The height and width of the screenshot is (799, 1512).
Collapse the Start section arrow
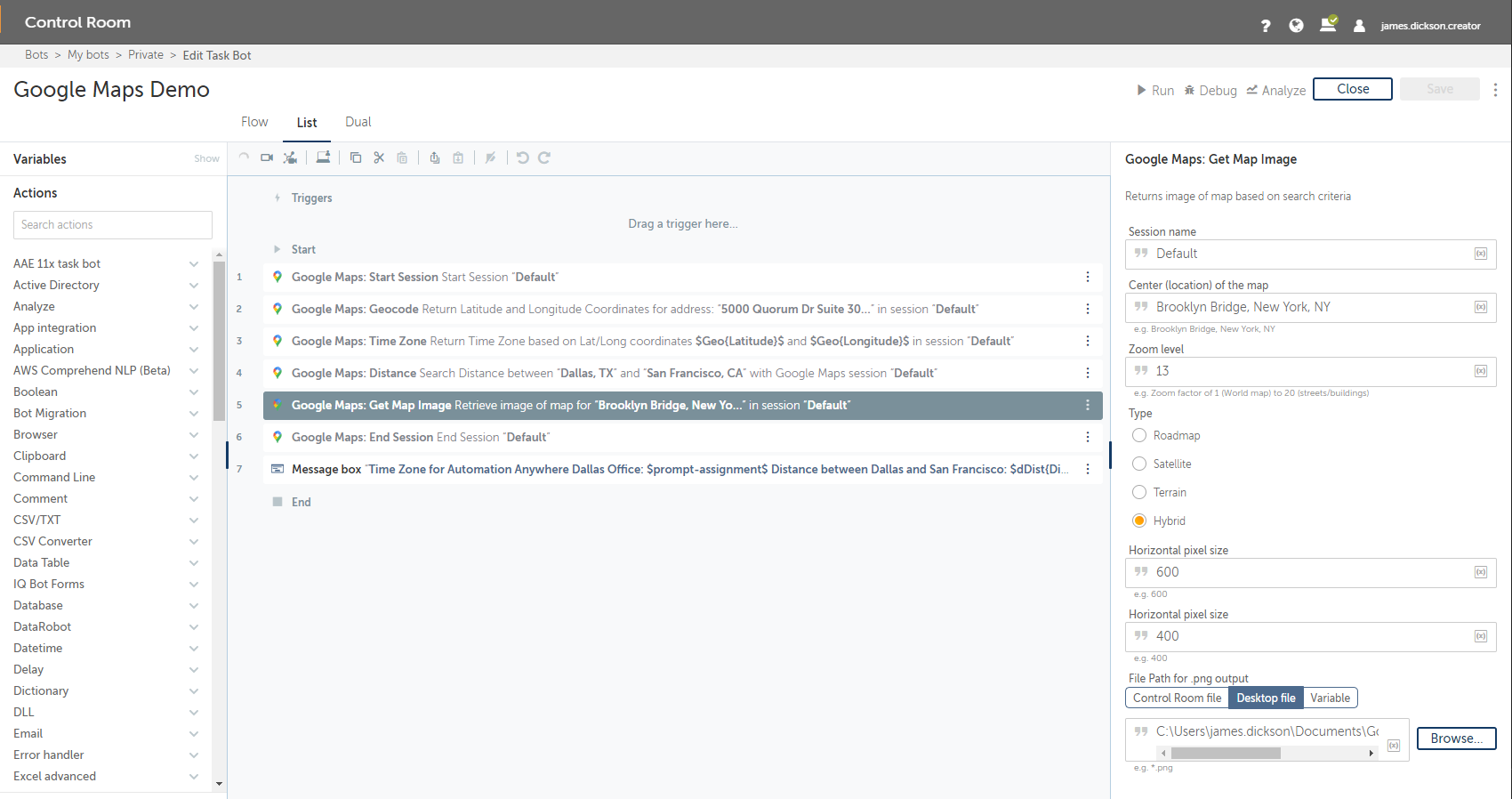click(277, 249)
